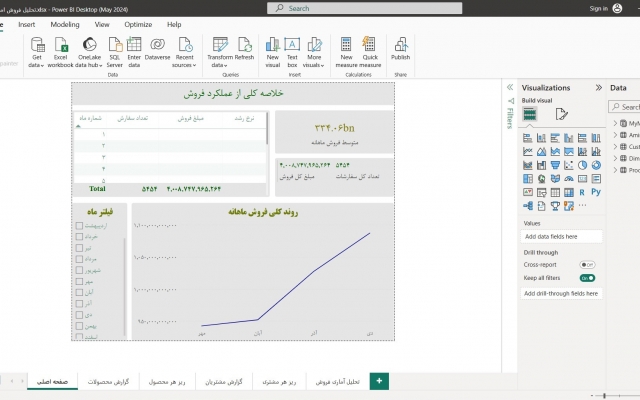
Task: Select the pie chart visual
Action: tap(582, 165)
